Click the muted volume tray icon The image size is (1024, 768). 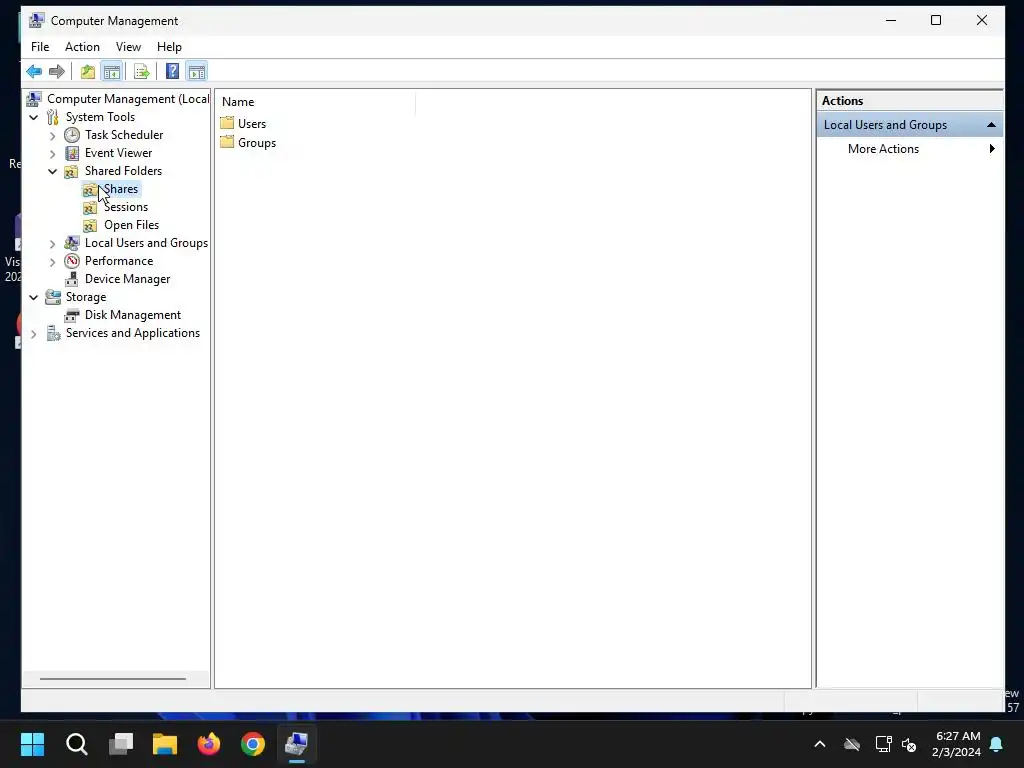click(908, 744)
